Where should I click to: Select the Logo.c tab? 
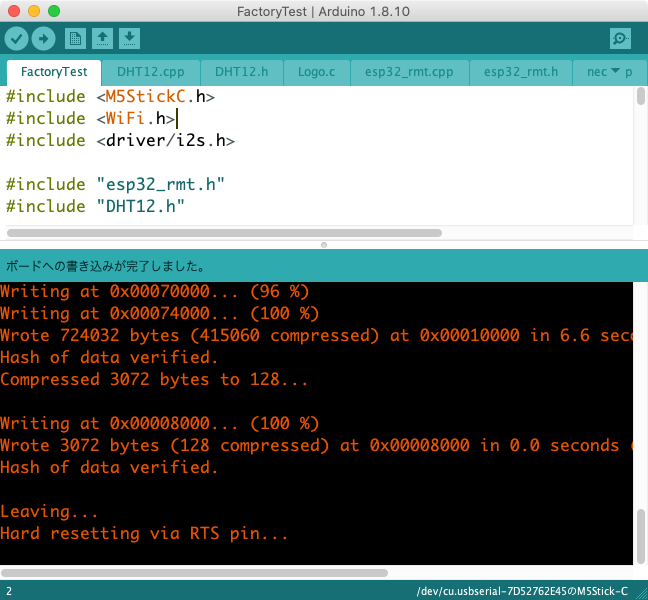point(317,72)
